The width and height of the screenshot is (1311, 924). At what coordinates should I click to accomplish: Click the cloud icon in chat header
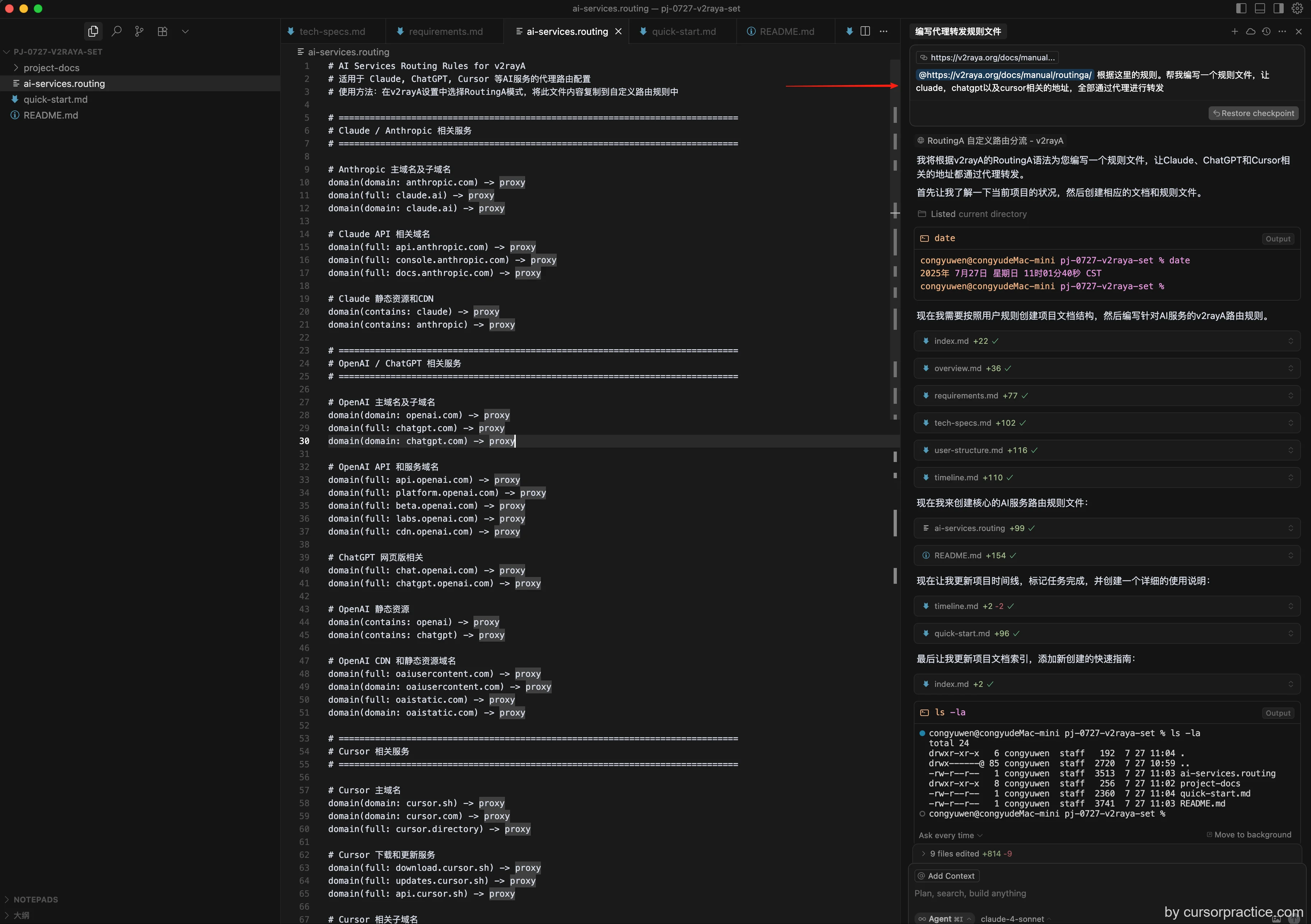click(1250, 31)
